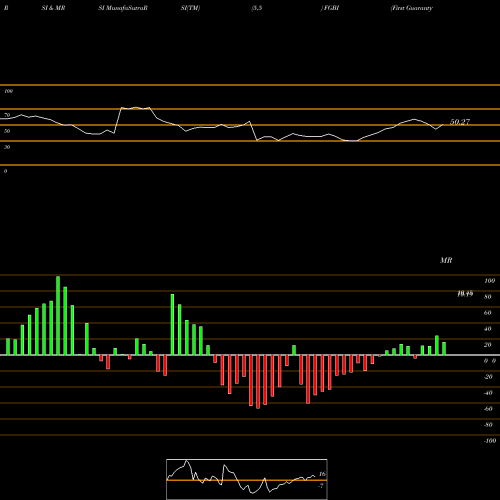Click the 60 label on MR scale
The height and width of the screenshot is (500, 500).
coord(488,313)
